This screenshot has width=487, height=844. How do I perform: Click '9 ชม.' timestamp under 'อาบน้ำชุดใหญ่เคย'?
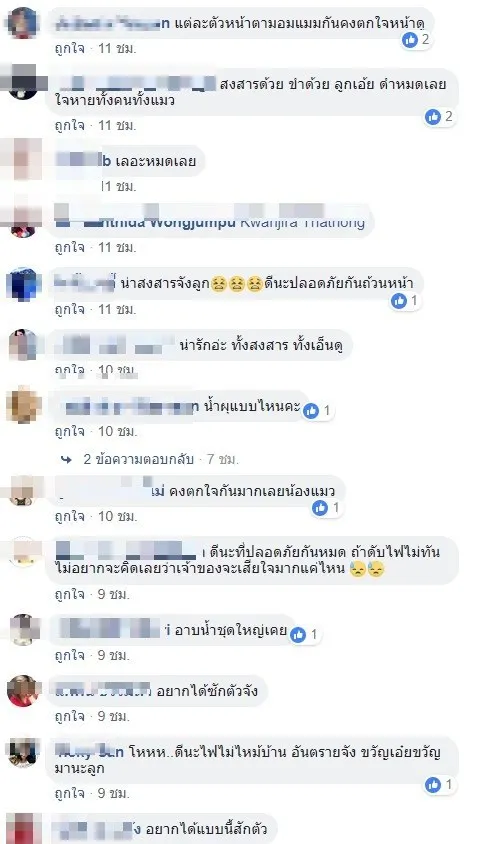click(x=114, y=656)
